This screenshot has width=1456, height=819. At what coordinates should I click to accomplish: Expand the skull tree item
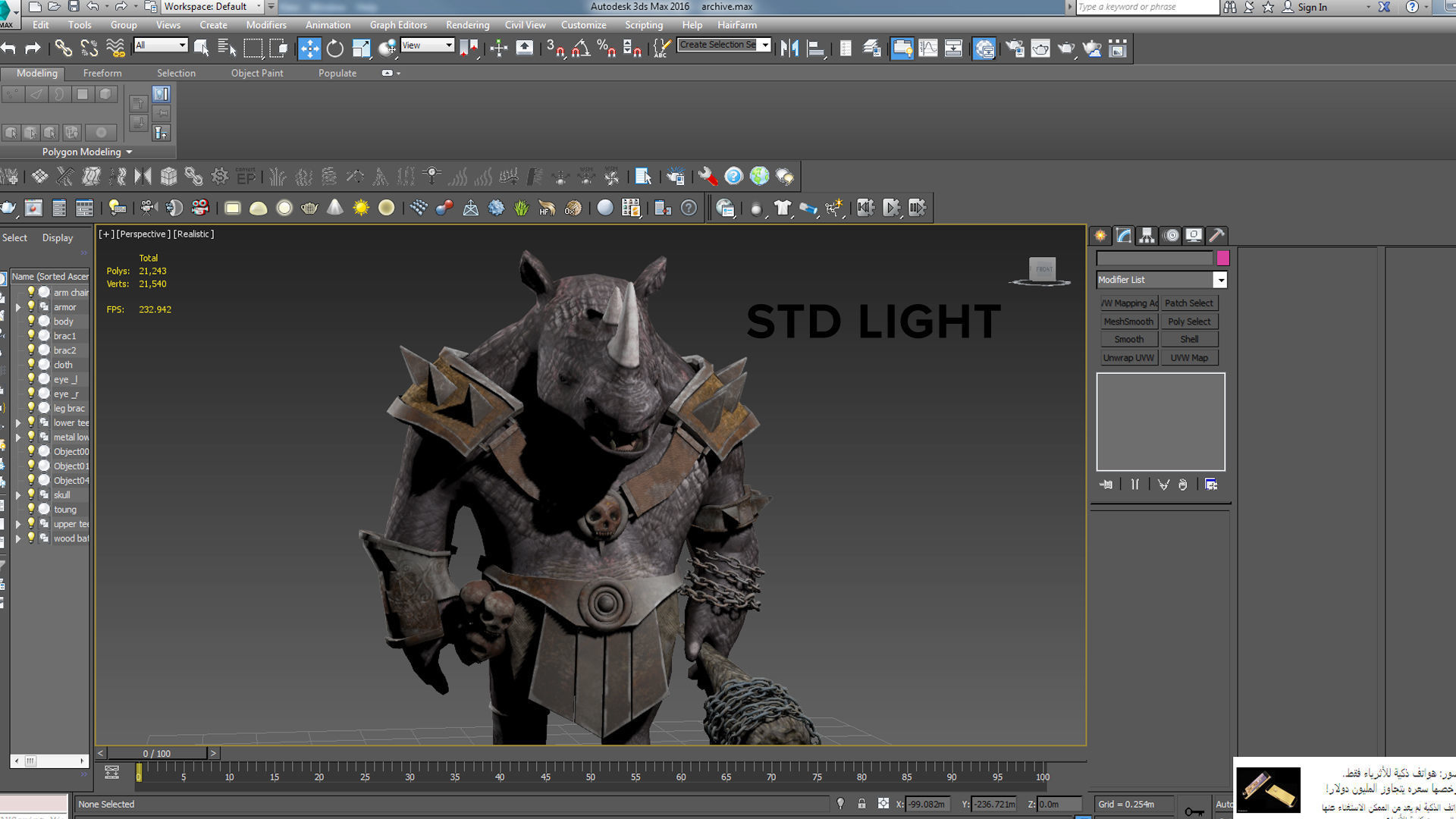click(17, 495)
